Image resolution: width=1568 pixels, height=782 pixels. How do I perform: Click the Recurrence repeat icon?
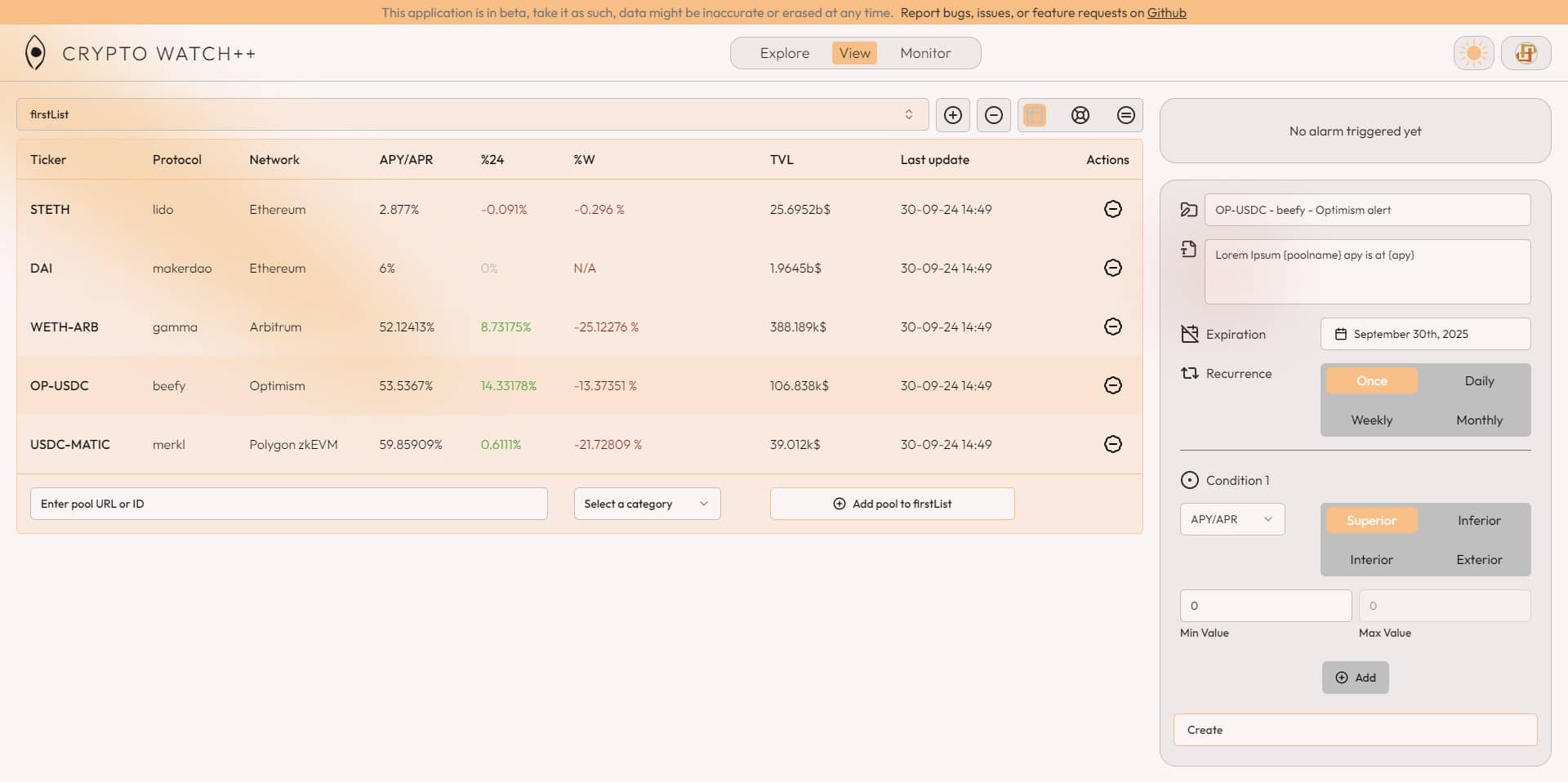[x=1189, y=373]
